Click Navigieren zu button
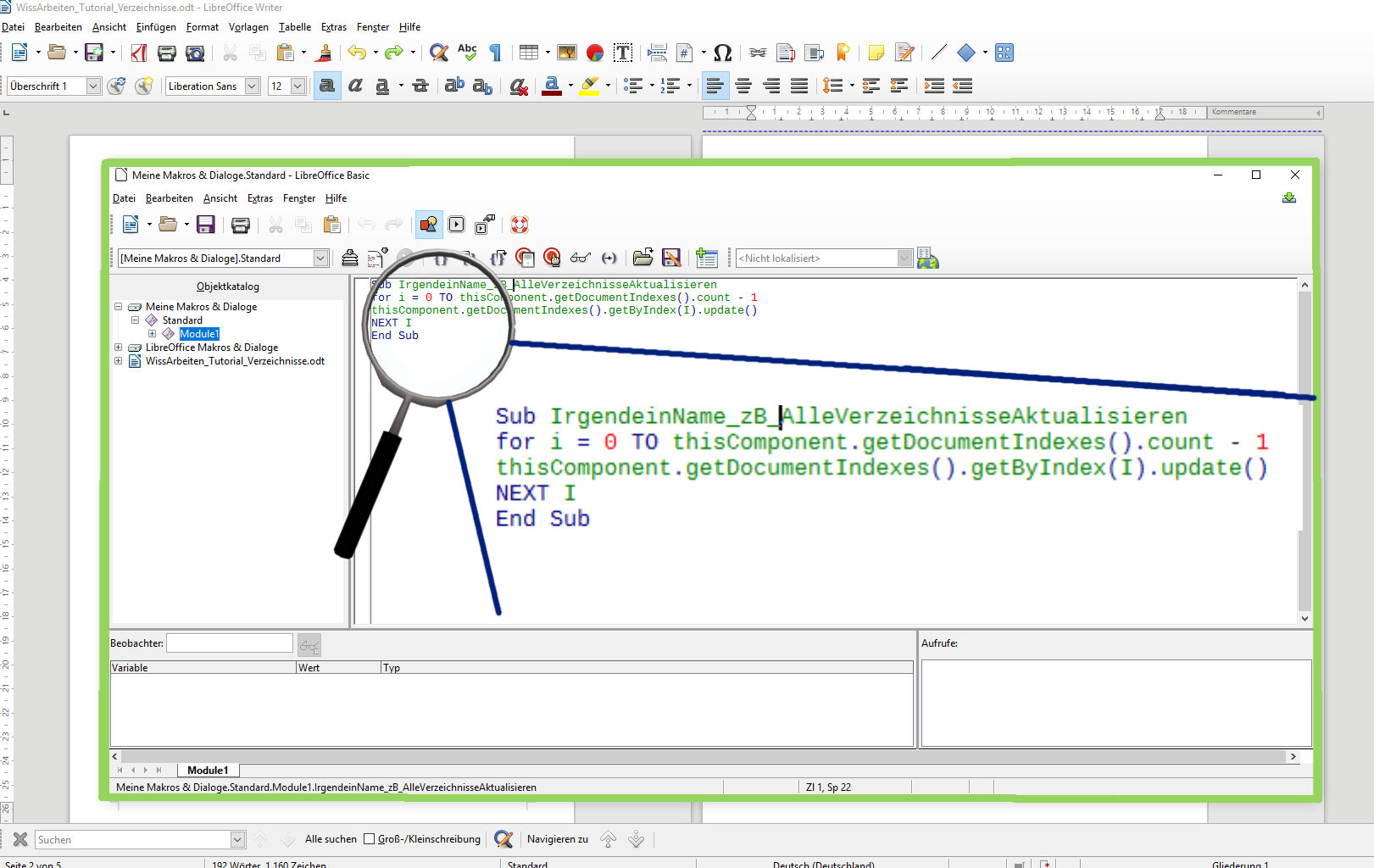The width and height of the screenshot is (1374, 868). (x=558, y=839)
